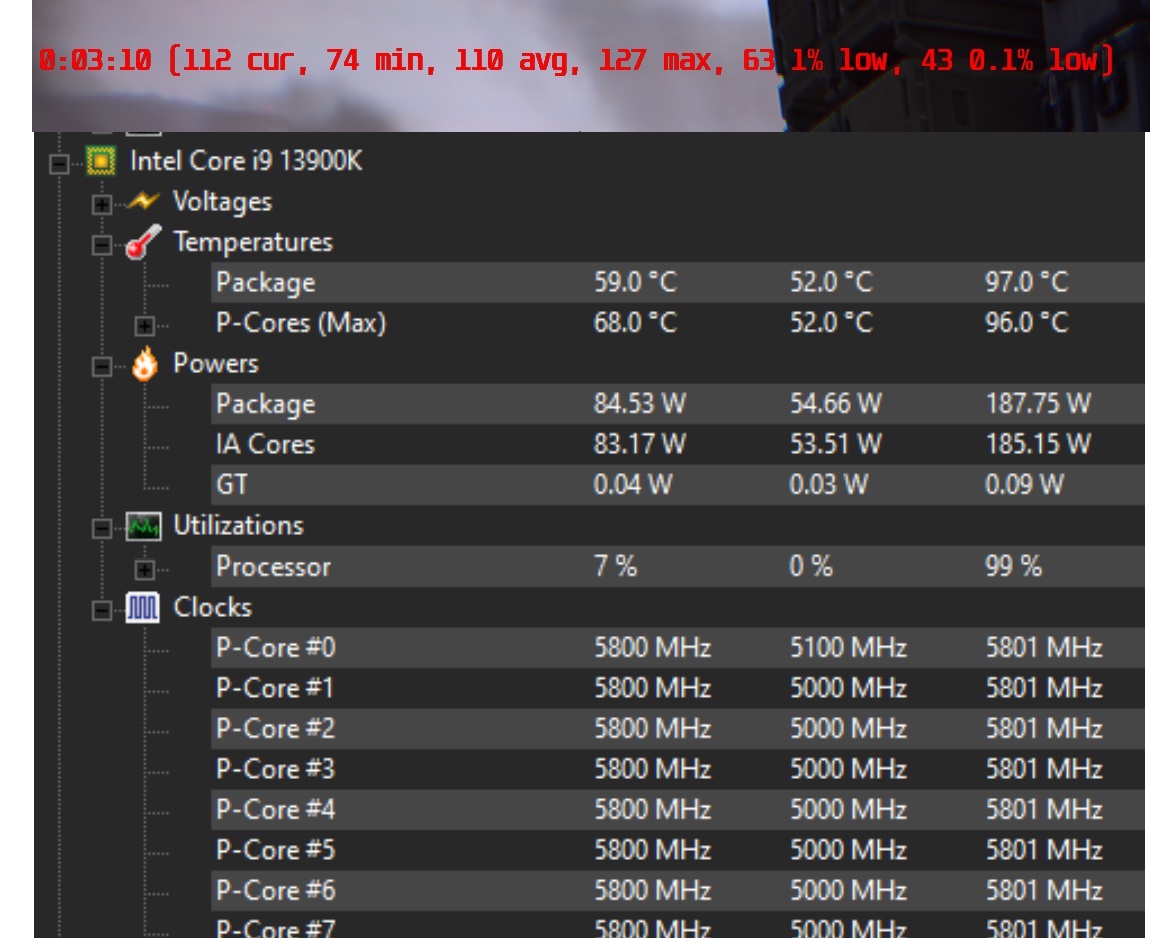Collapse the Clocks section

[102, 609]
